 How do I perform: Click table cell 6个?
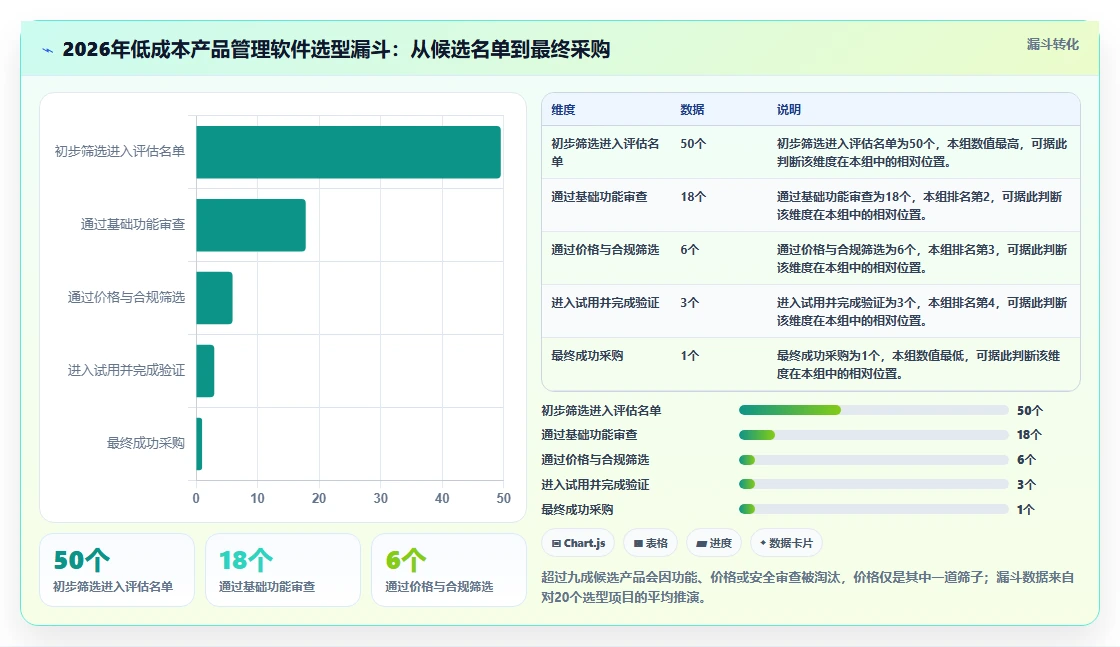click(x=689, y=249)
